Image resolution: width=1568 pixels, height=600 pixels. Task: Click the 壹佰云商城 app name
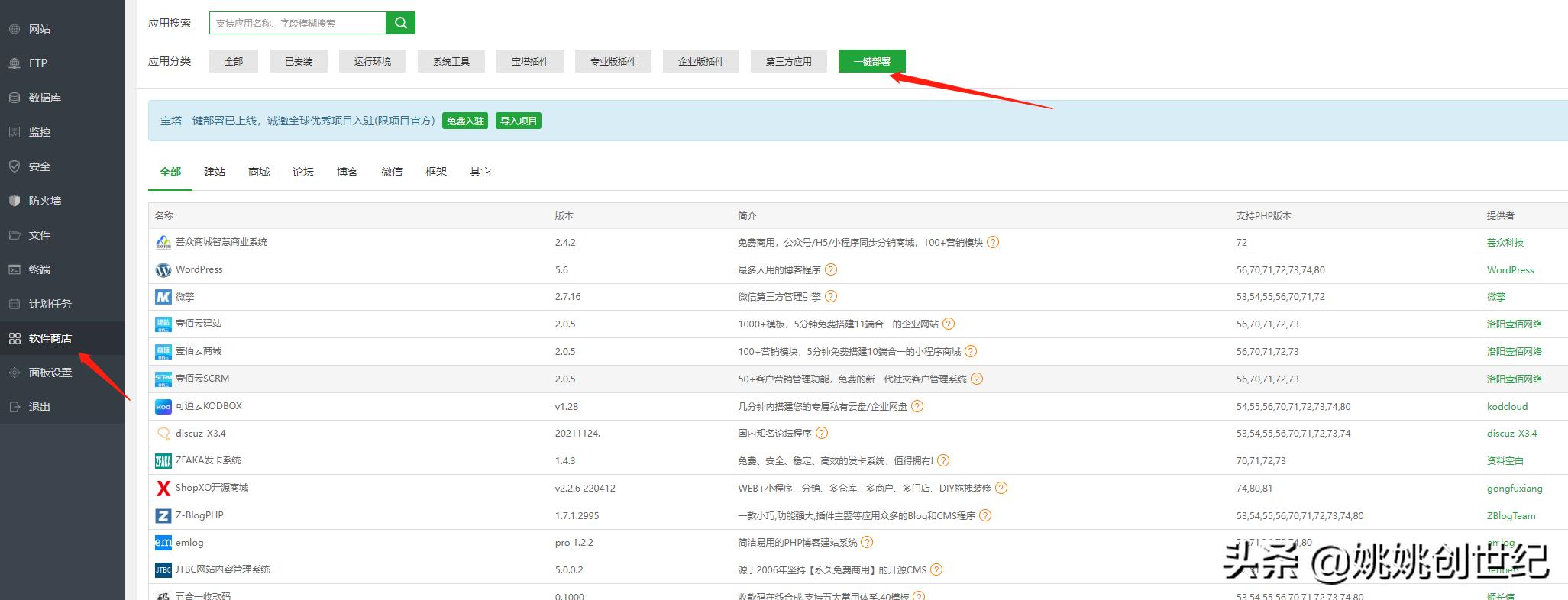tap(199, 351)
